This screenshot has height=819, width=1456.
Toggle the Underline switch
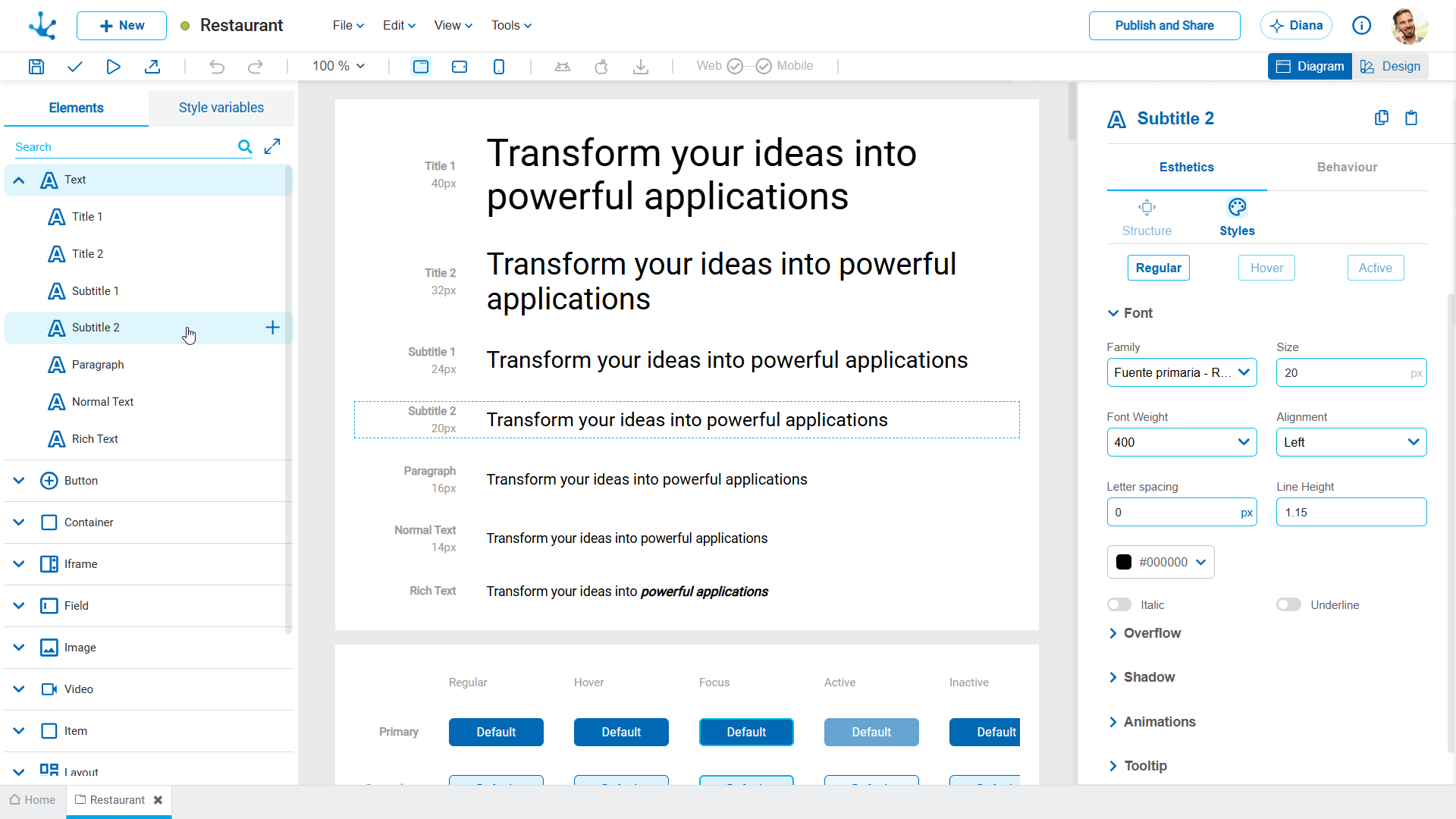(1288, 604)
